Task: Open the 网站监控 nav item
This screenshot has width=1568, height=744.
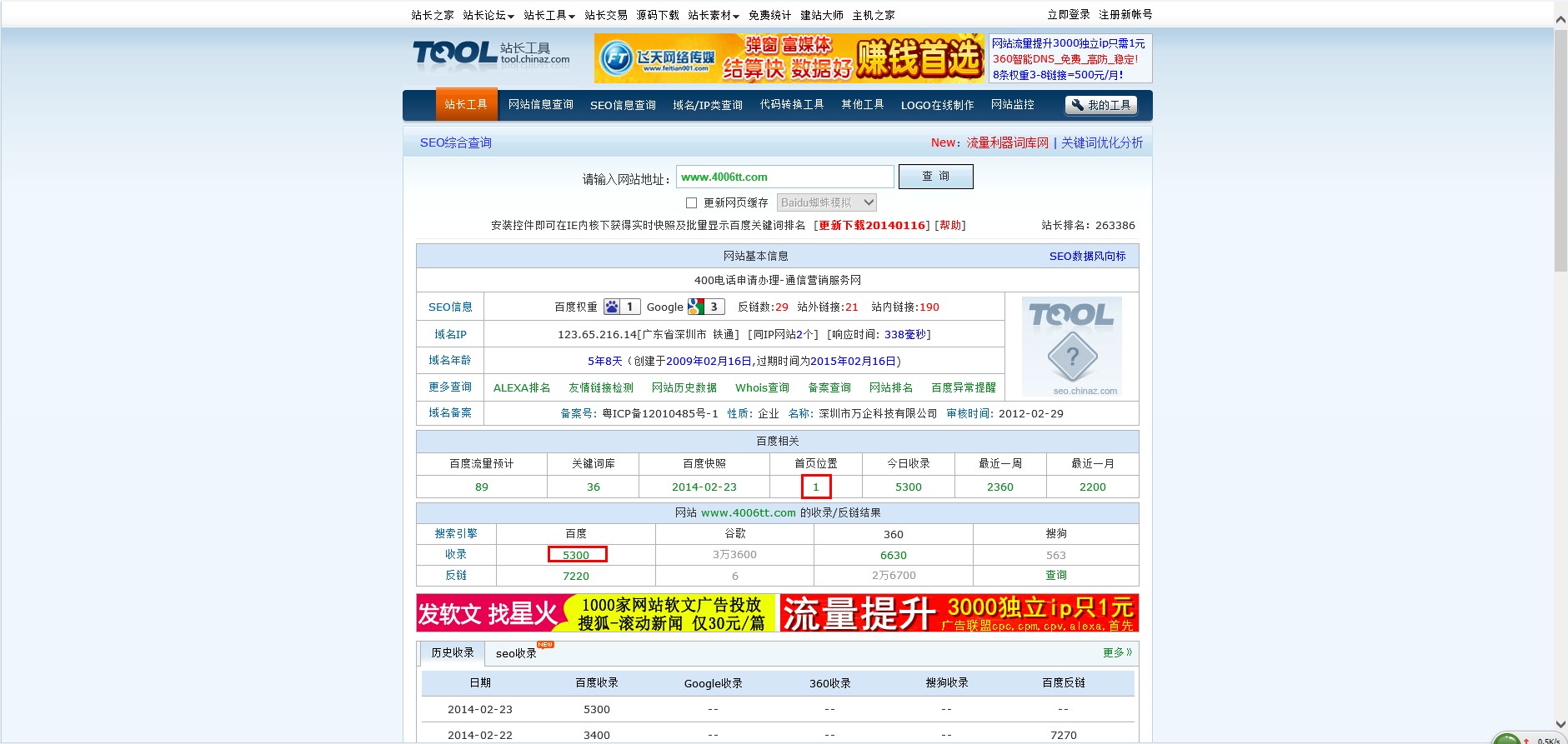Action: pyautogui.click(x=1013, y=105)
